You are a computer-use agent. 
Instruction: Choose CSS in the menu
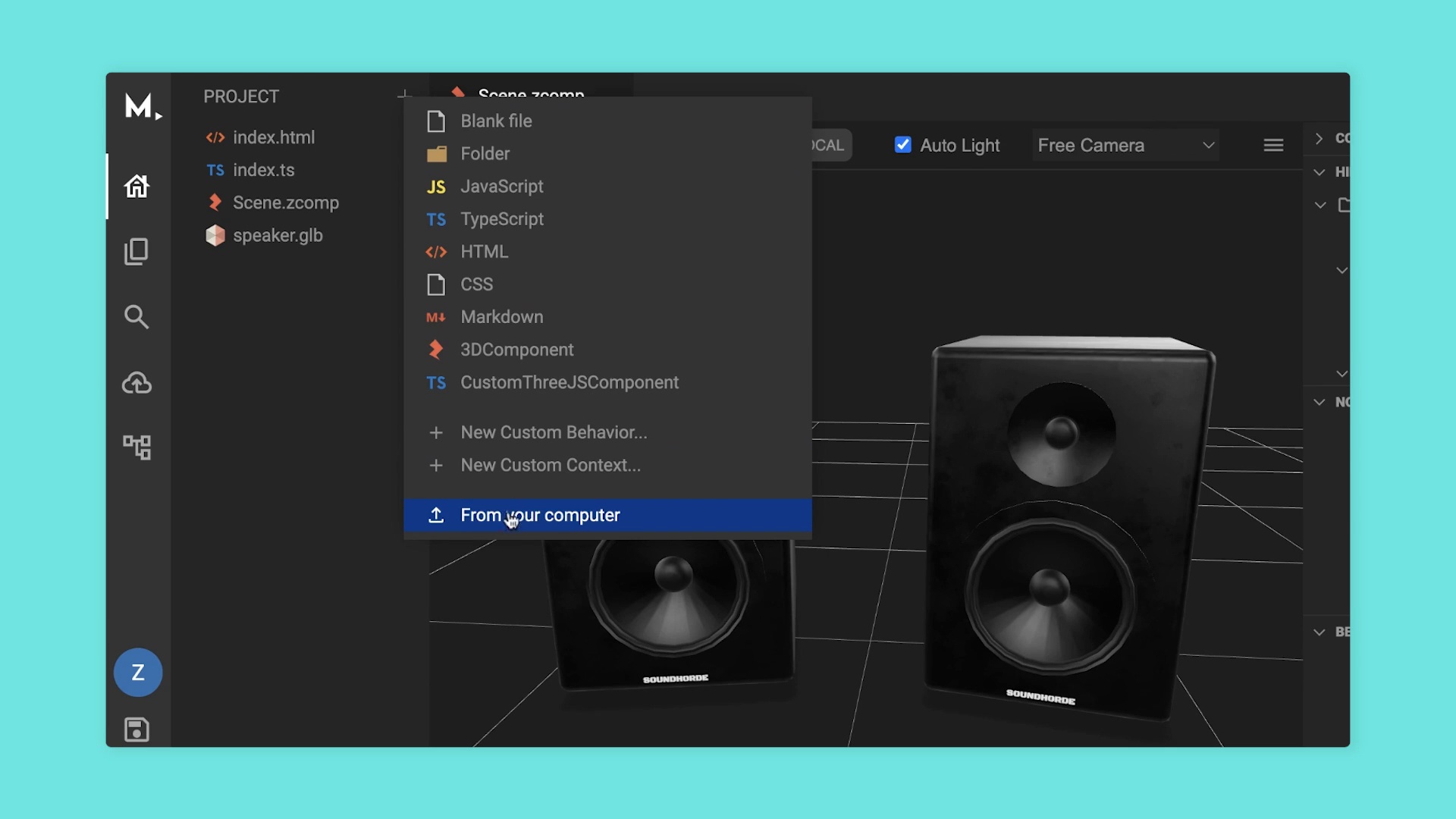(607, 284)
